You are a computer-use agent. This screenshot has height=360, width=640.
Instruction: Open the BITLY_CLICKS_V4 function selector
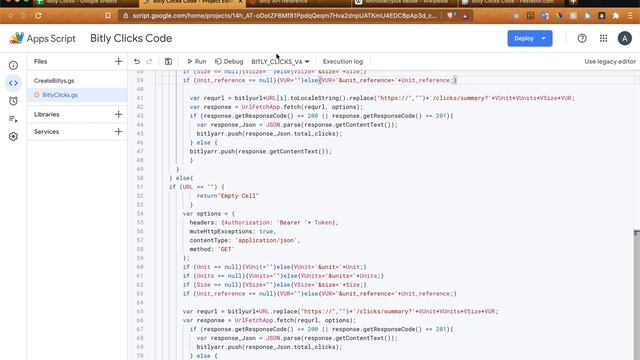pos(280,62)
